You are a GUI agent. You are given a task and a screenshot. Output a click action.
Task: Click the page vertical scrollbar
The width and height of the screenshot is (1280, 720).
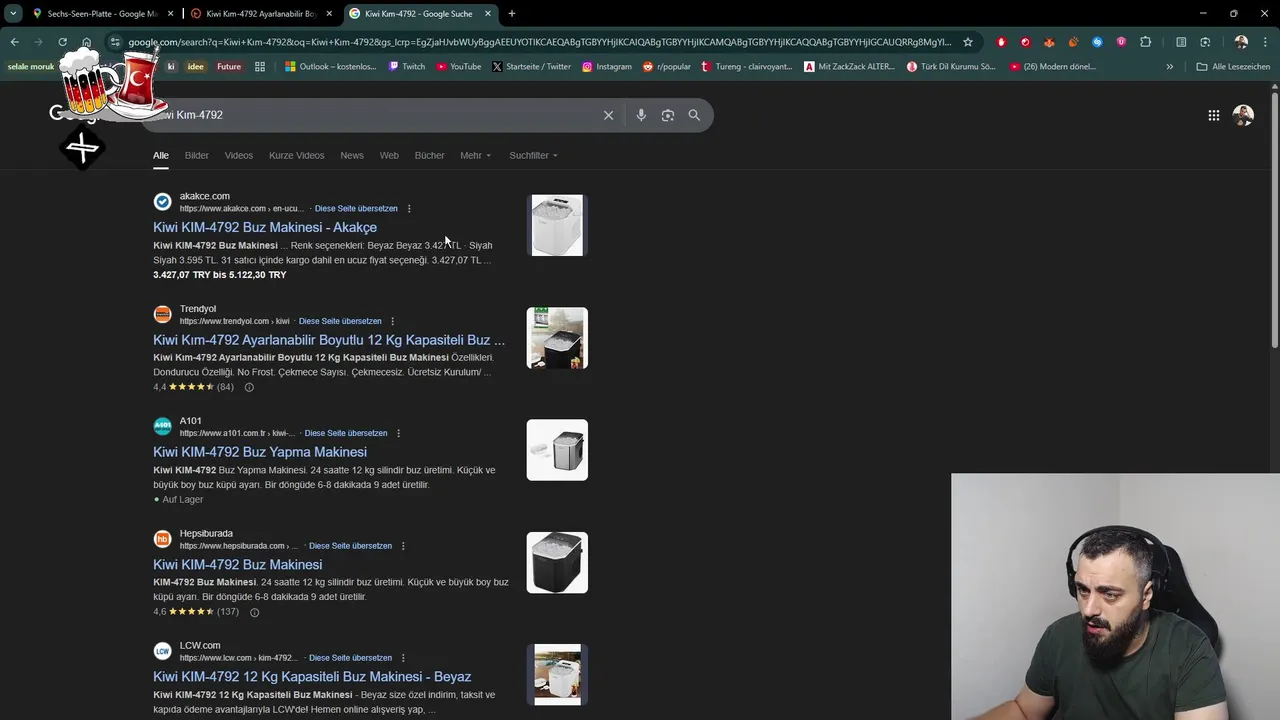coord(1274,220)
